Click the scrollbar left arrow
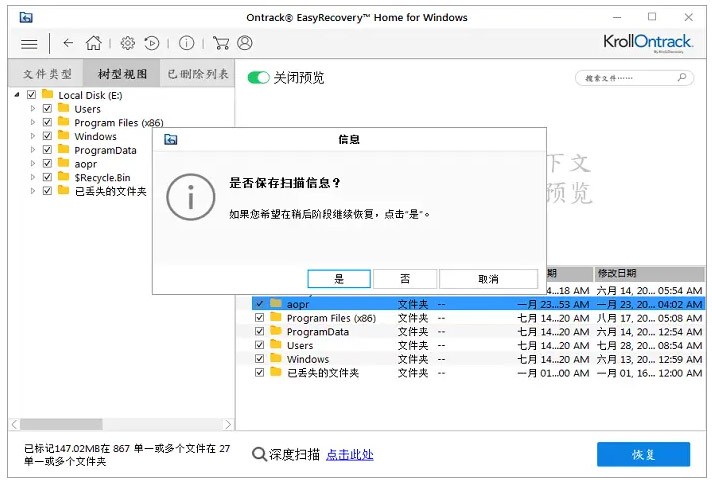The height and width of the screenshot is (480, 712). pyautogui.click(x=15, y=424)
